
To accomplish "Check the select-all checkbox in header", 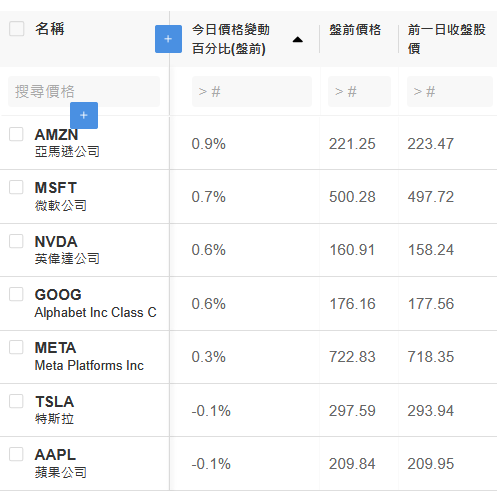I will point(17,29).
